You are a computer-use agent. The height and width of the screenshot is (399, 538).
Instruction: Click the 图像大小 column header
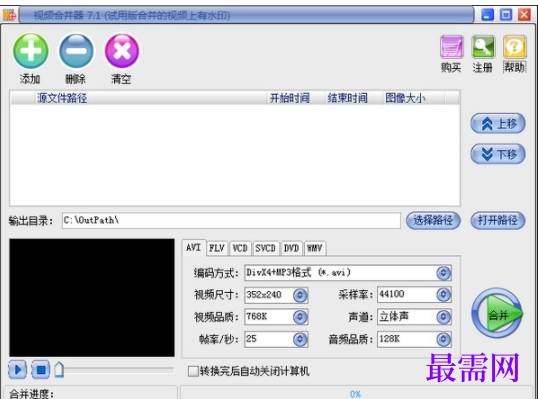(x=413, y=98)
